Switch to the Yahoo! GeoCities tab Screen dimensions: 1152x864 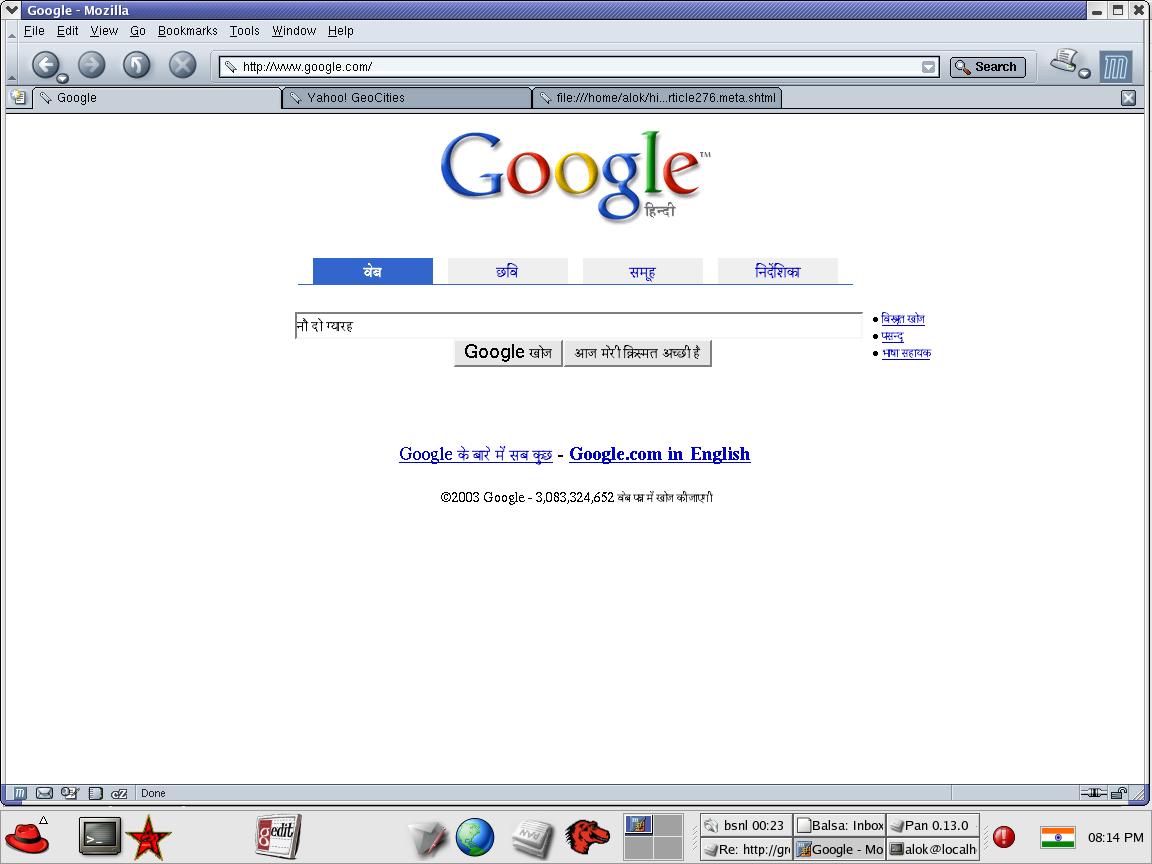coord(407,98)
